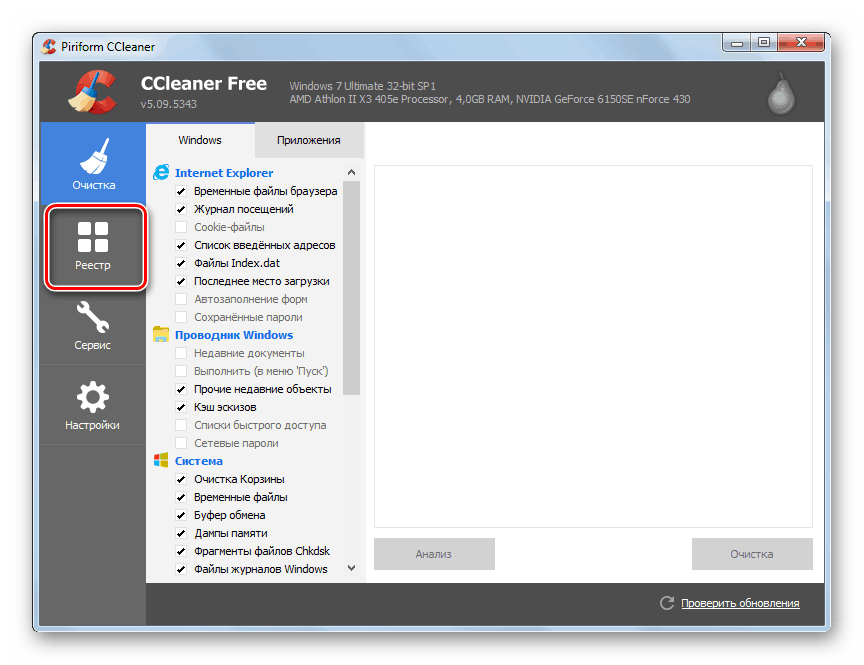
Task: Open the Сервис wrench tools section
Action: [x=93, y=325]
